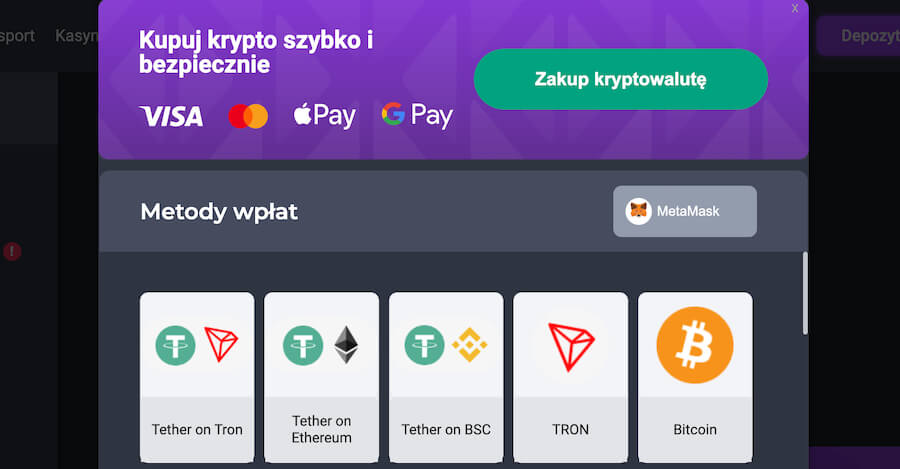Viewport: 900px width, 469px height.
Task: Click the yellow Binance chain icon
Action: tap(470, 345)
